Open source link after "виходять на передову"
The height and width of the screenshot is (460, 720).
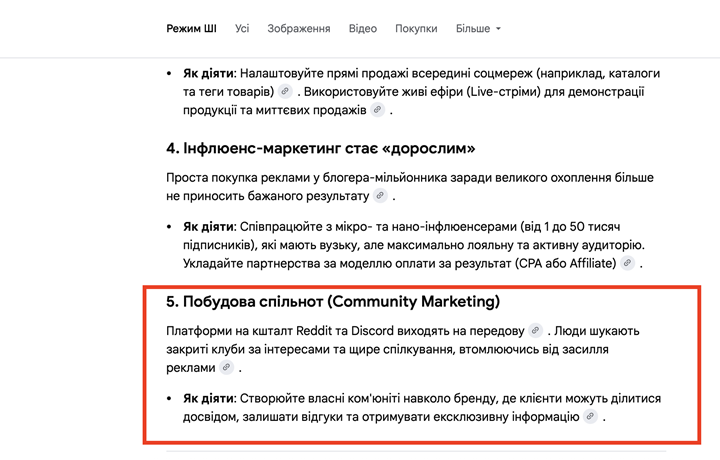coord(535,331)
